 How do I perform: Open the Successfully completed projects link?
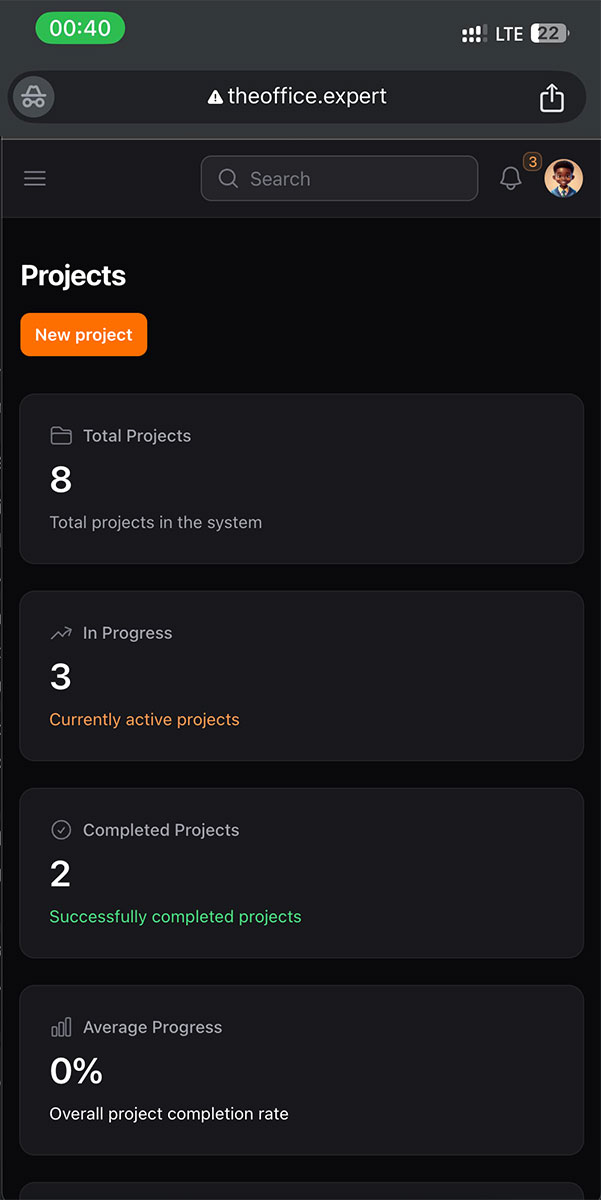pos(175,916)
